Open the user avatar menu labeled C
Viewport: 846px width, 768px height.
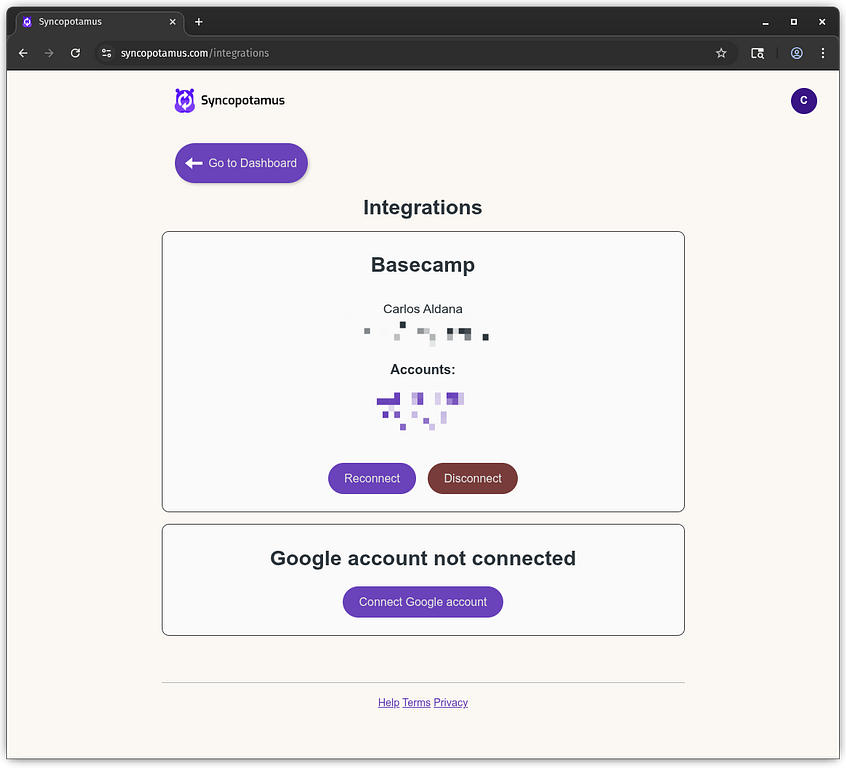[x=803, y=101]
